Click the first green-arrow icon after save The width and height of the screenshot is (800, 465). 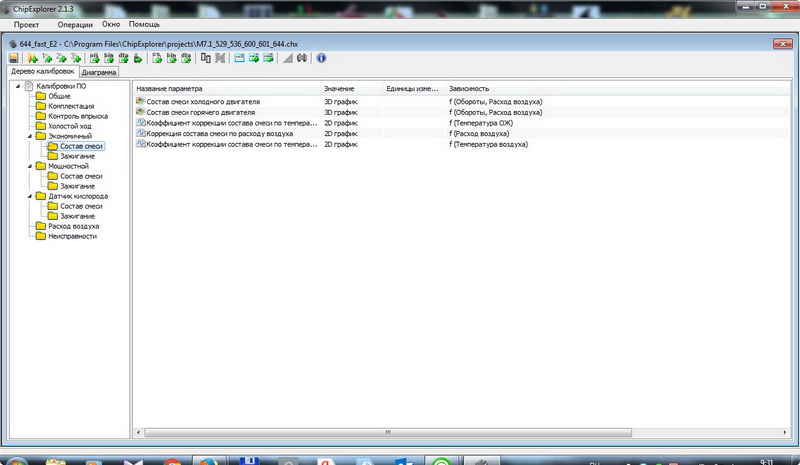[x=33, y=58]
